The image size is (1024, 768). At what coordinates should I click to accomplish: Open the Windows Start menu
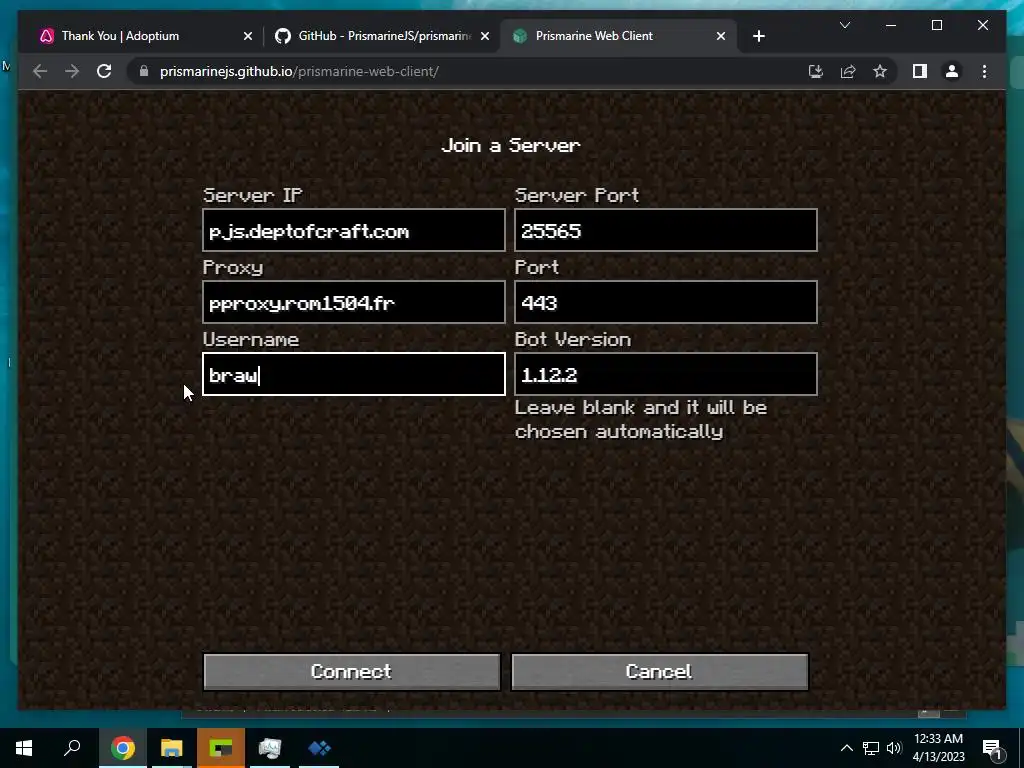click(24, 748)
